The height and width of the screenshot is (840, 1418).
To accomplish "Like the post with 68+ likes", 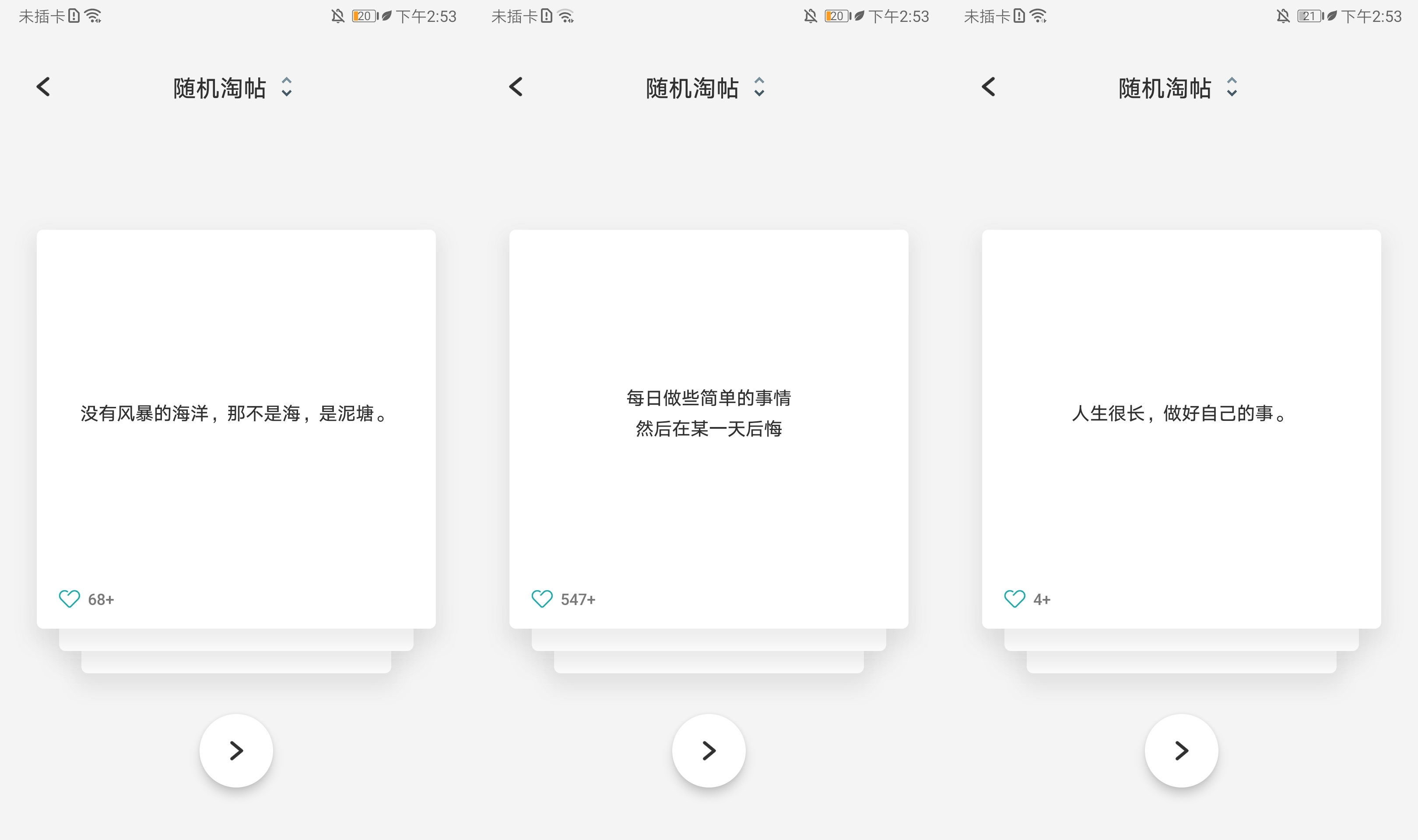I will point(70,599).
